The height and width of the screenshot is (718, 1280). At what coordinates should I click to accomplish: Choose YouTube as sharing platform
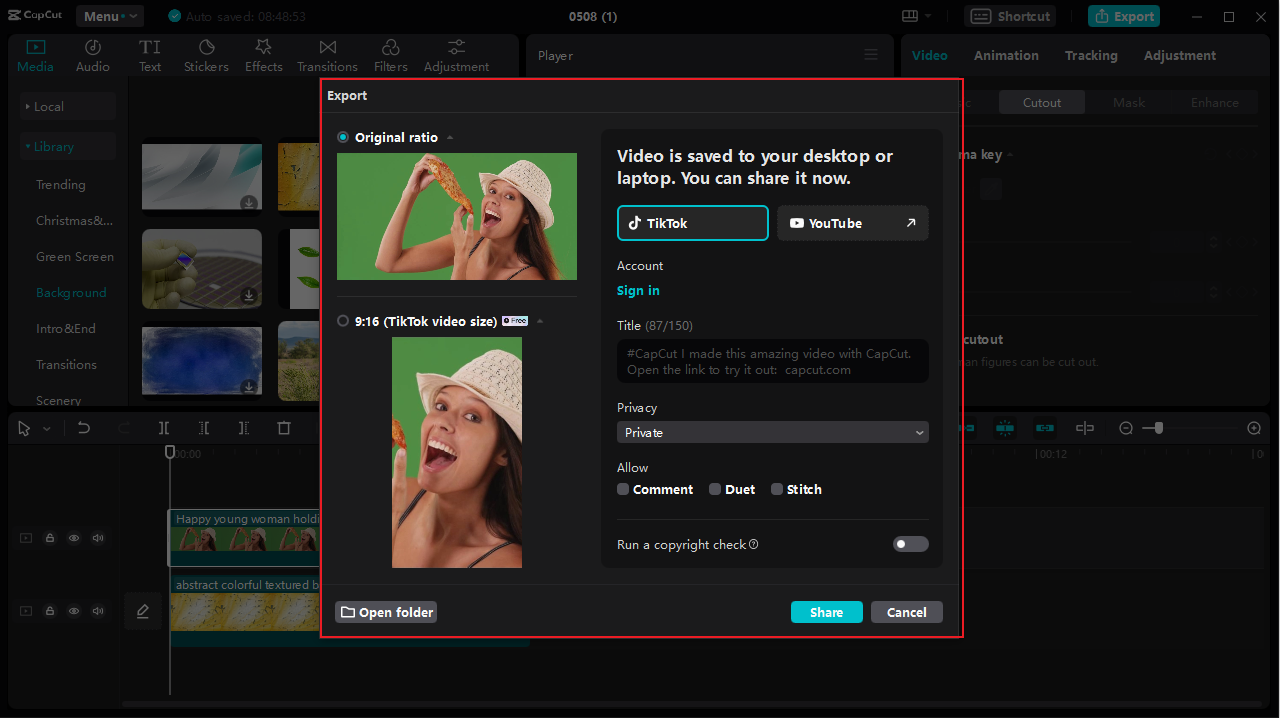[853, 223]
